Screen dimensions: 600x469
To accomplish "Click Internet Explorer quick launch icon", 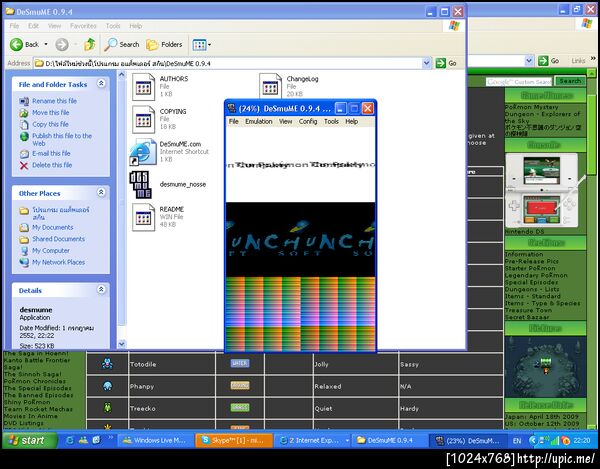I will coord(70,440).
